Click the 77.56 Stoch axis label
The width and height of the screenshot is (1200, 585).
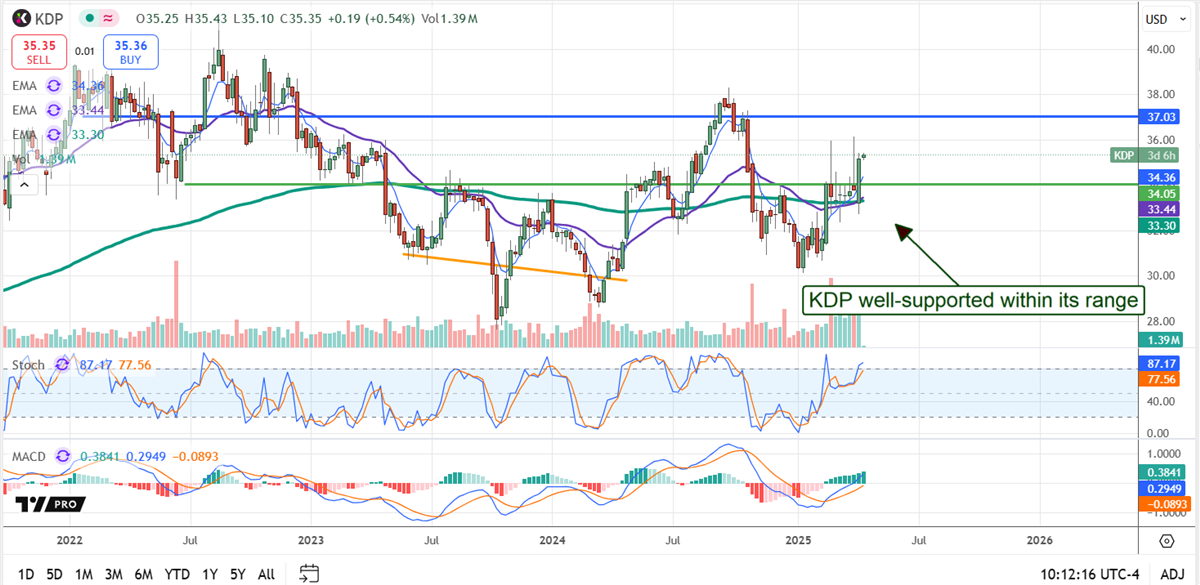pos(1161,382)
